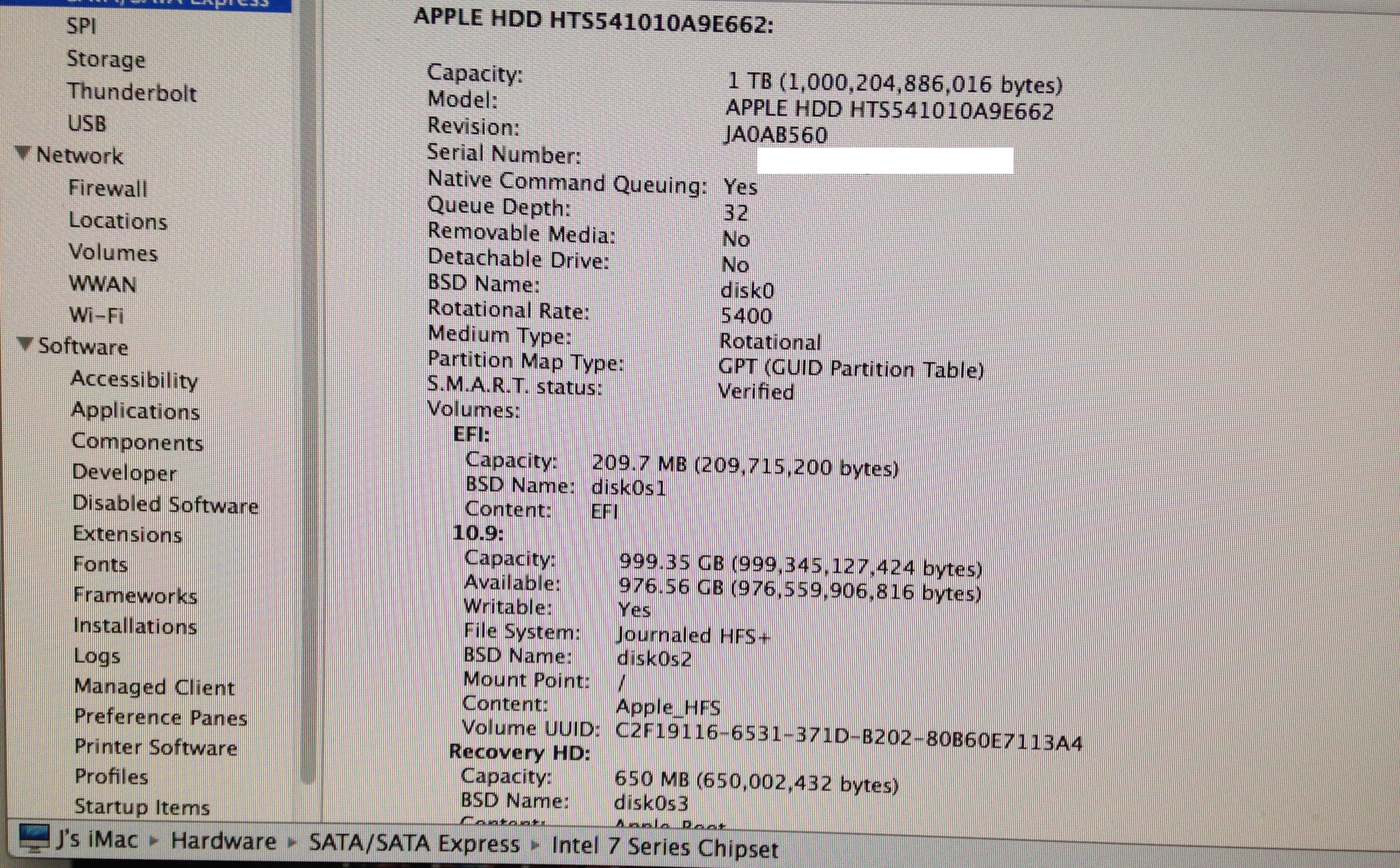Show the Applications software list
This screenshot has height=868, width=1400.
(135, 411)
